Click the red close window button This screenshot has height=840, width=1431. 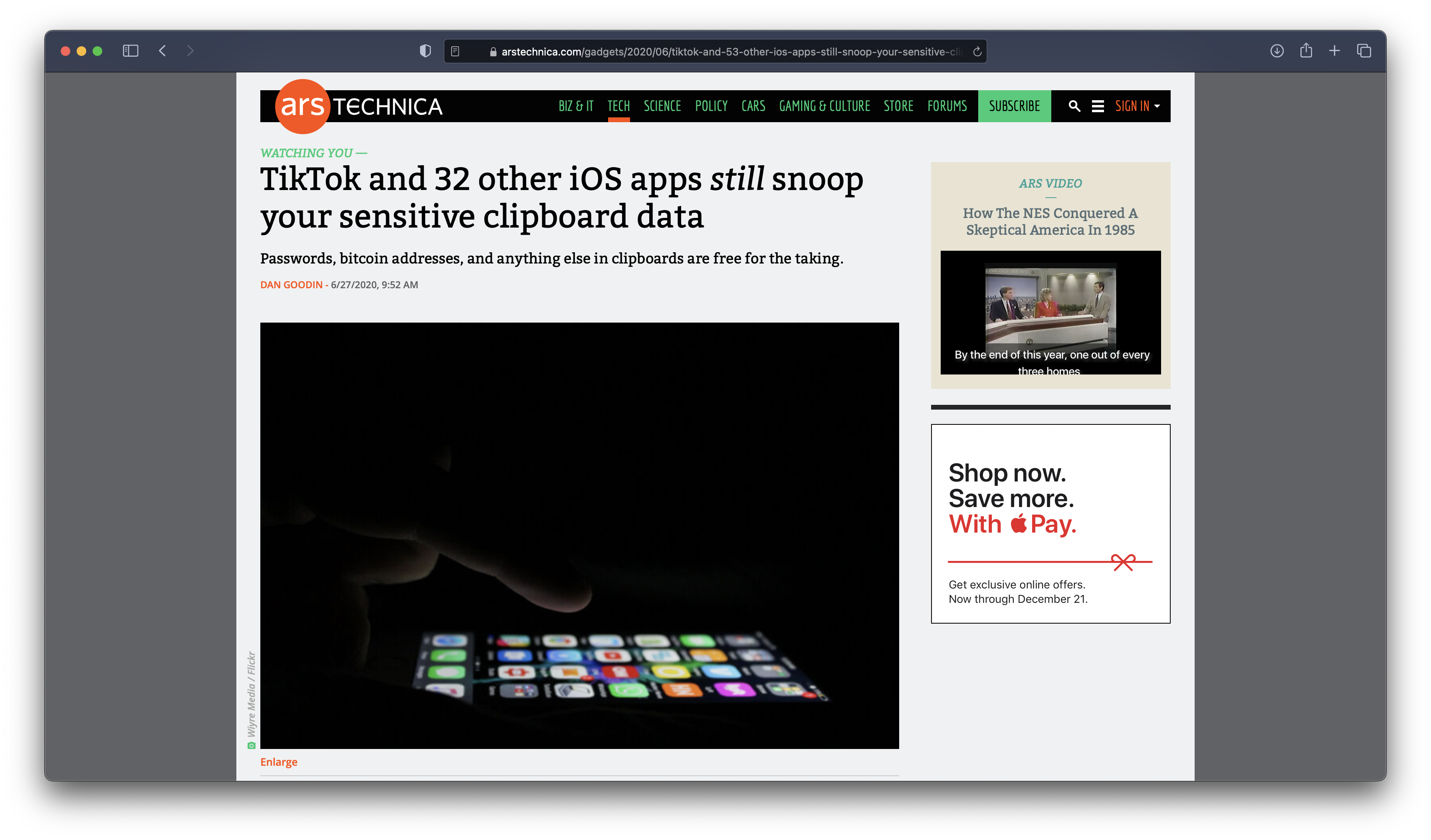pyautogui.click(x=65, y=51)
